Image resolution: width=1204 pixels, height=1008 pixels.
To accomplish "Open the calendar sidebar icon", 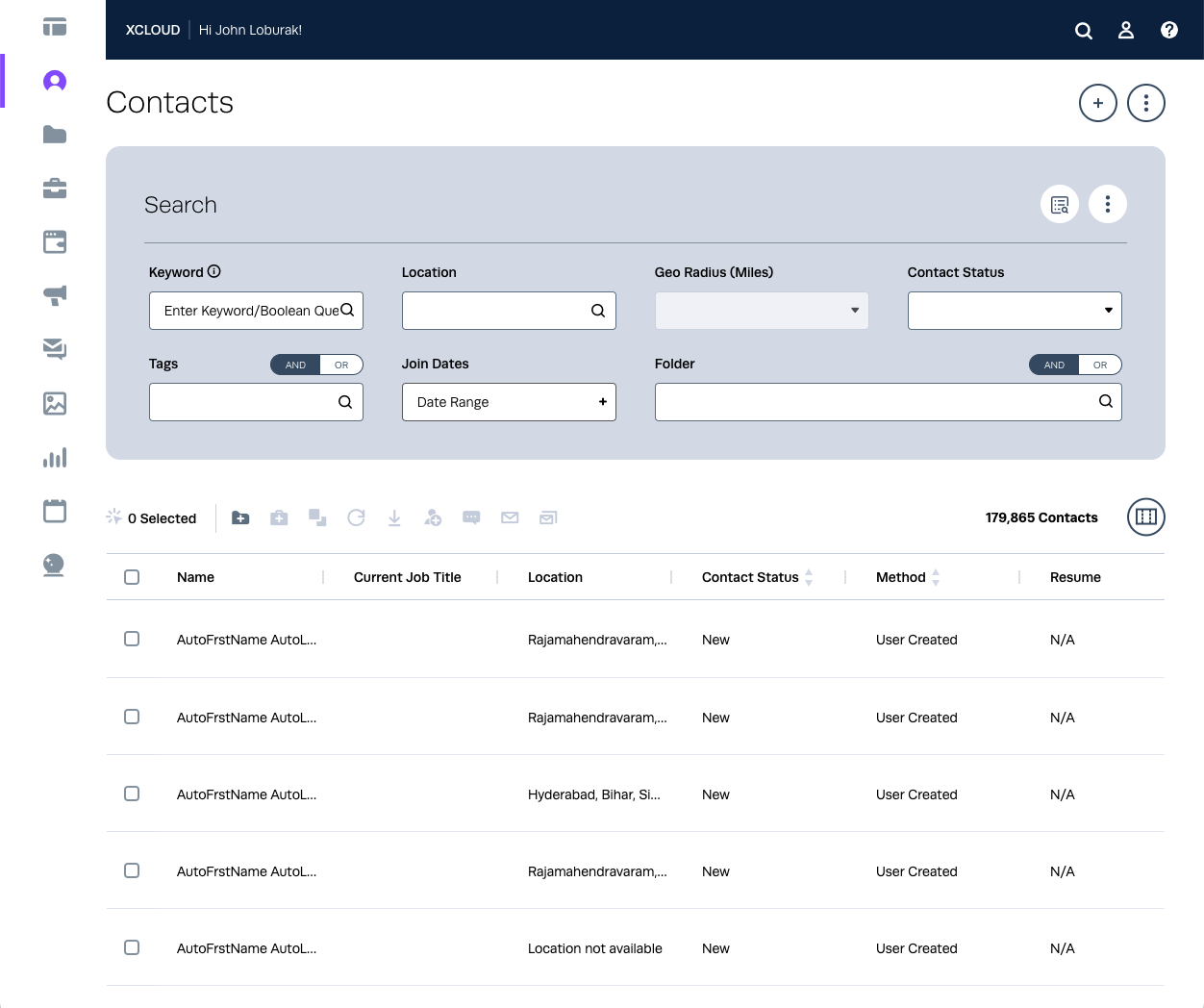I will (x=55, y=511).
